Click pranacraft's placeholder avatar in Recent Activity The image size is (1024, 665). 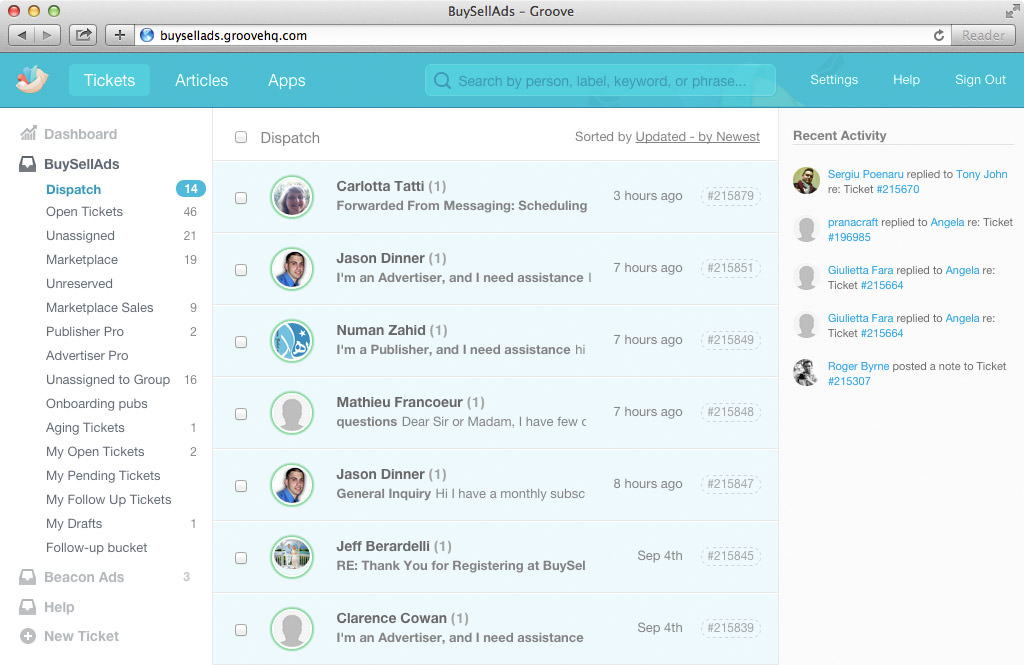[x=807, y=229]
